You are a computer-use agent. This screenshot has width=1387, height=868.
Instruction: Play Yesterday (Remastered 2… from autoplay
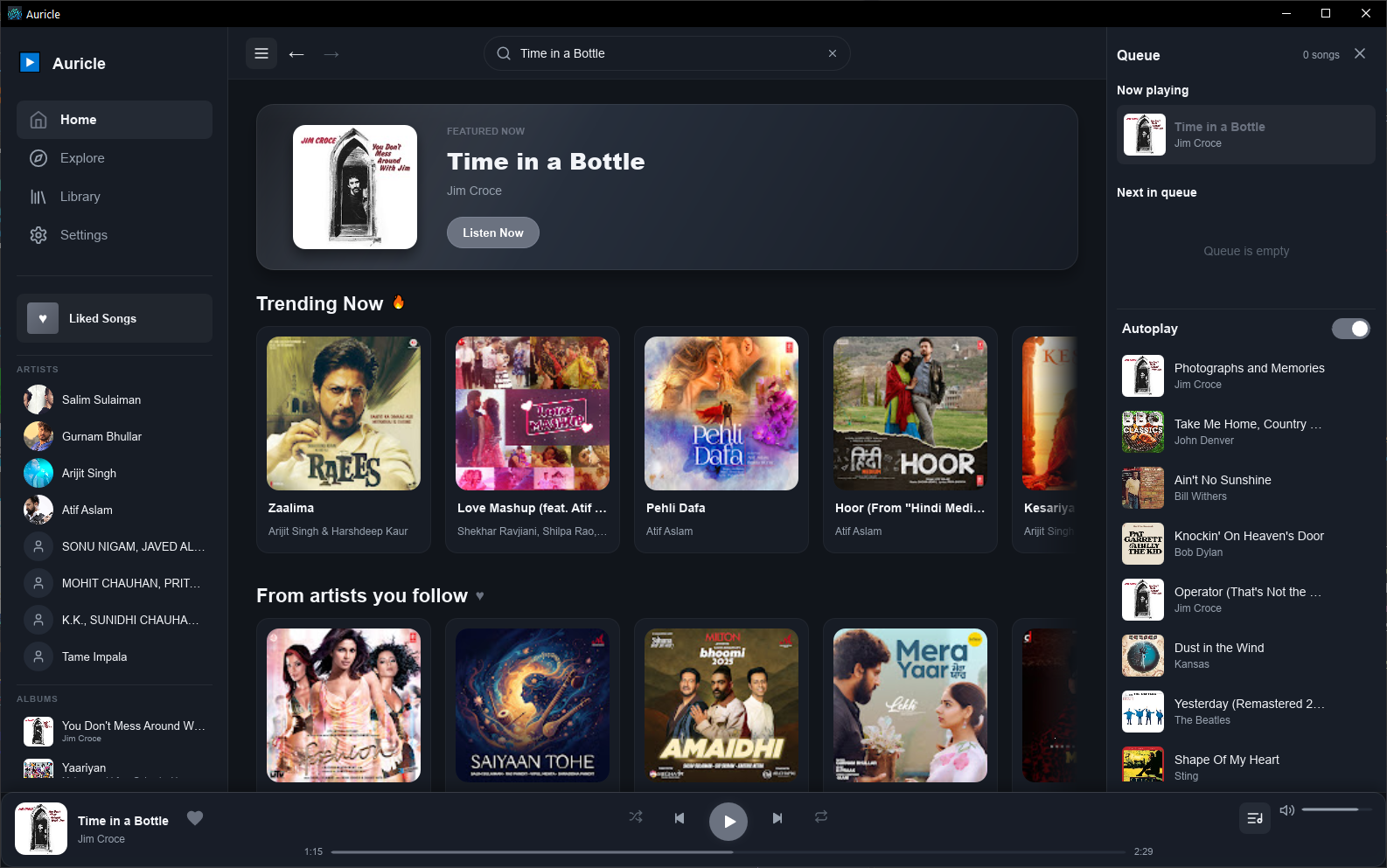tap(1246, 712)
